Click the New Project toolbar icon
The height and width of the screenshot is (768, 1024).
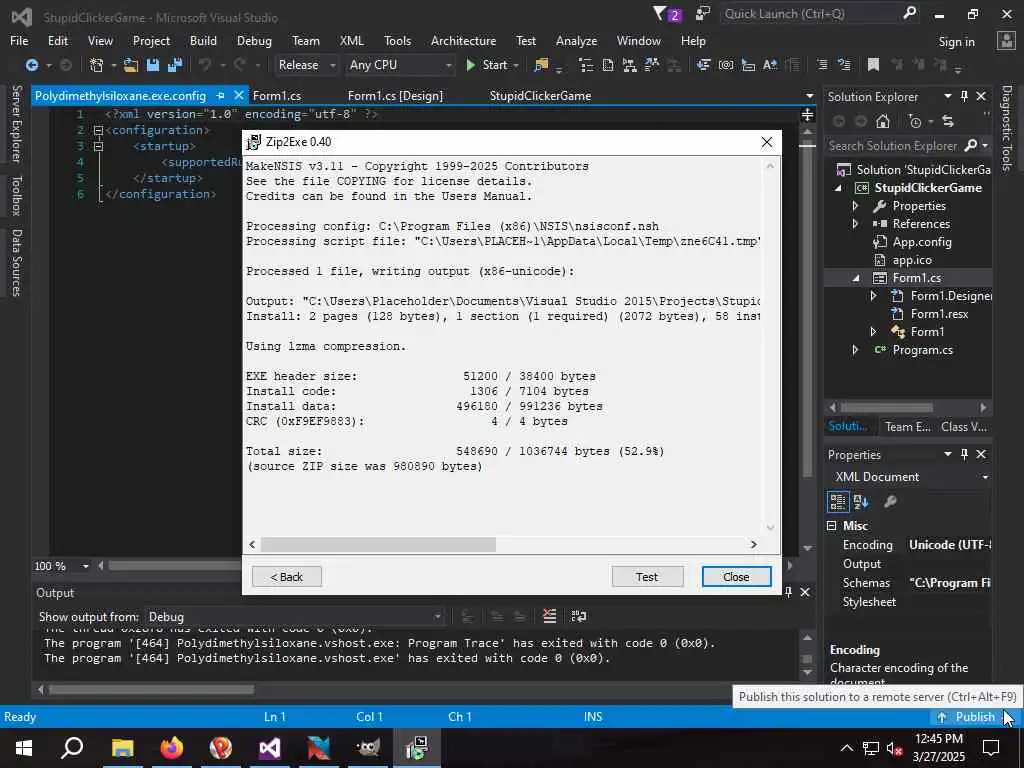[x=97, y=65]
